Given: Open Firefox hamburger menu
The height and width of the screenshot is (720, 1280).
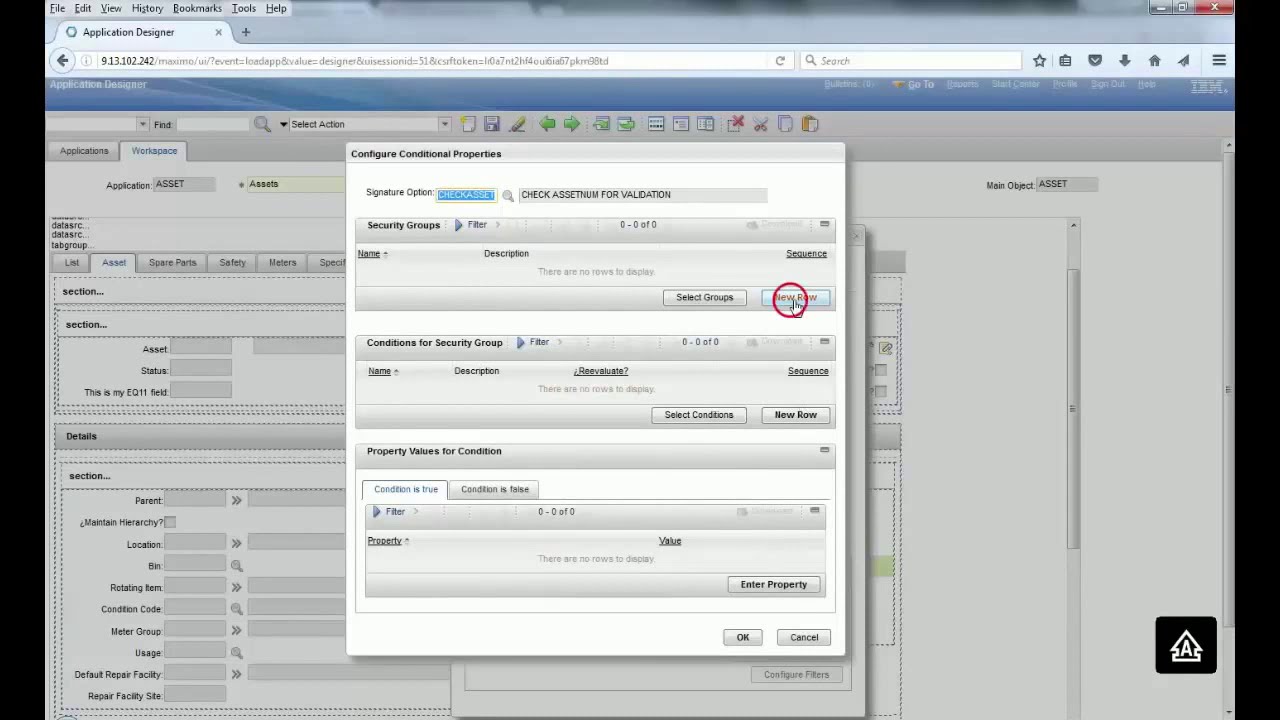Looking at the screenshot, I should pyautogui.click(x=1219, y=61).
